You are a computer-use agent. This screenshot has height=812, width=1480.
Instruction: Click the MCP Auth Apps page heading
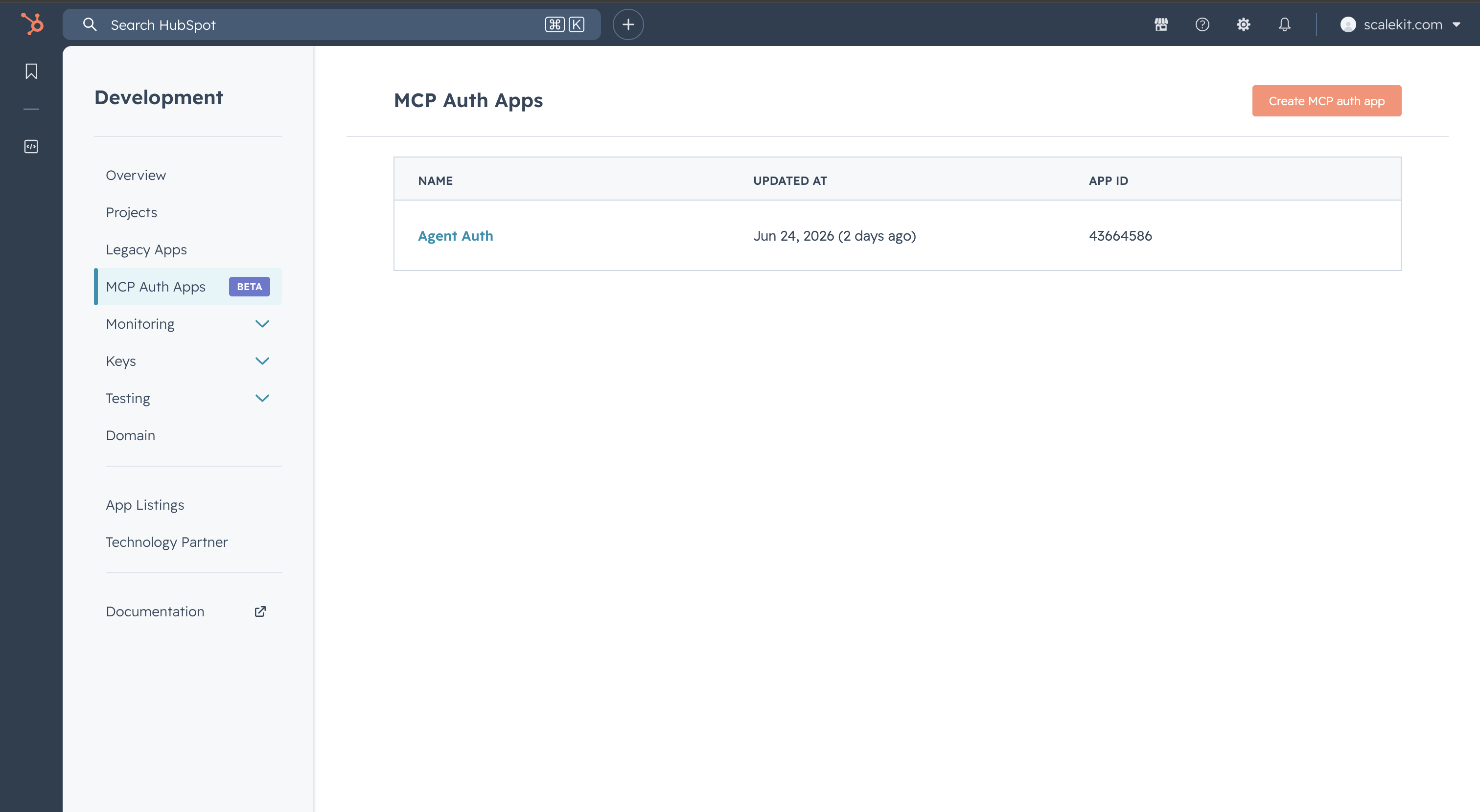pyautogui.click(x=468, y=100)
